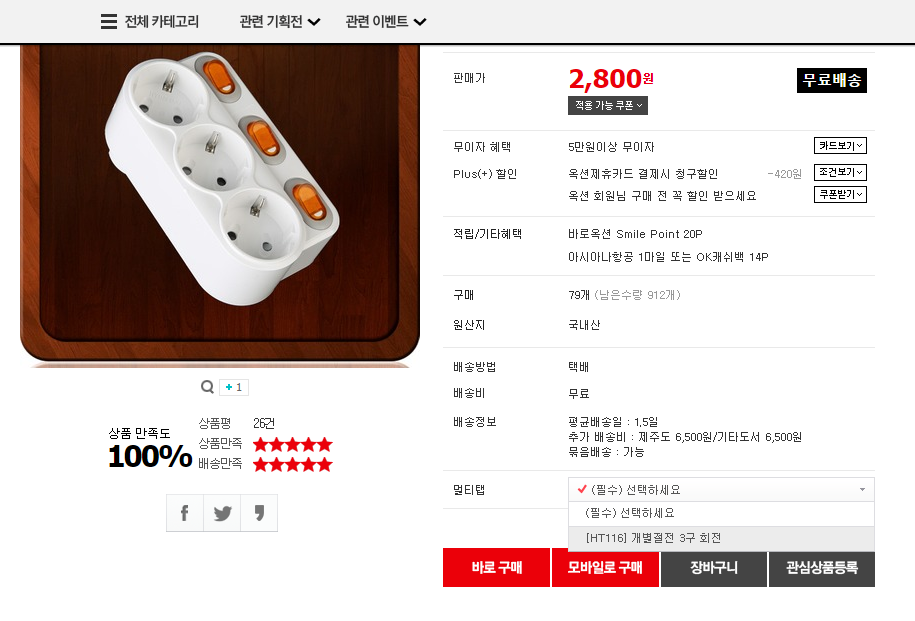Screen dimensions: 915x621
Task: Click the +1 more images button
Action: (x=234, y=387)
